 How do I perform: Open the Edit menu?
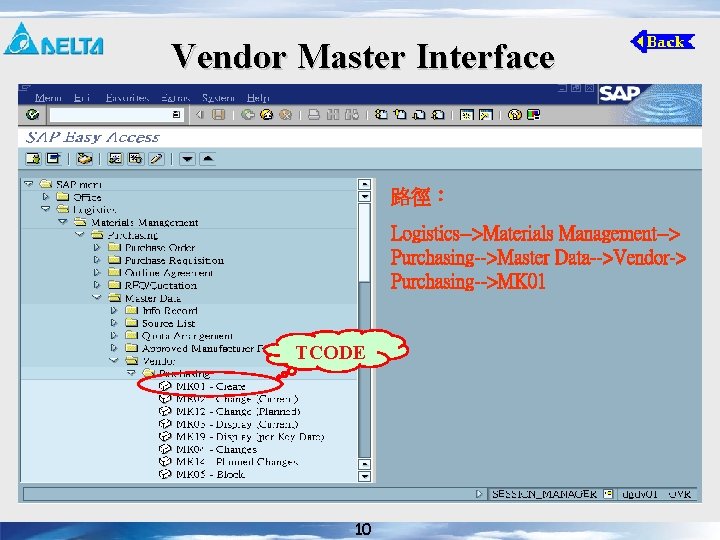coord(82,98)
